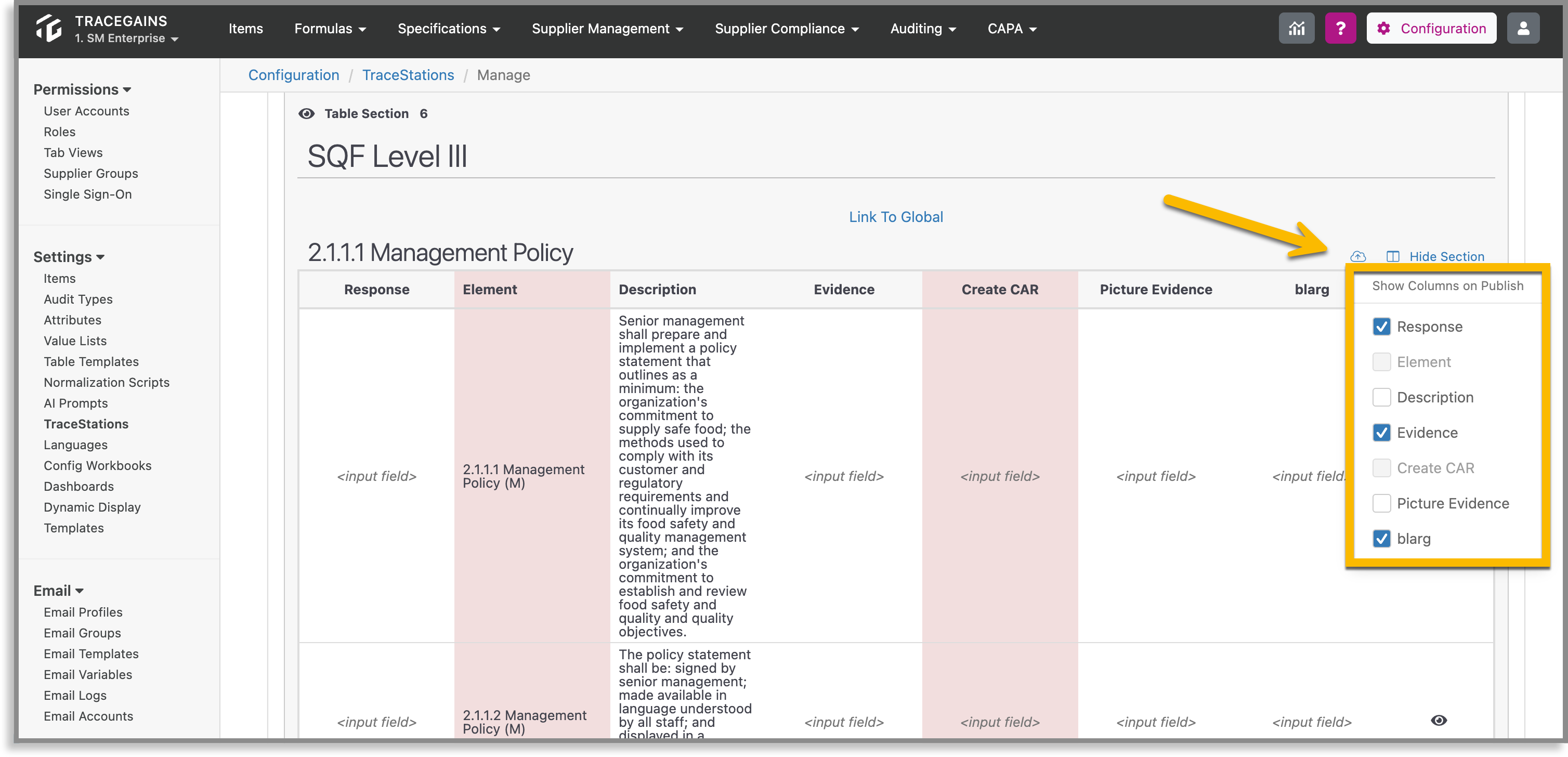
Task: Click the Link To Global link
Action: point(896,217)
